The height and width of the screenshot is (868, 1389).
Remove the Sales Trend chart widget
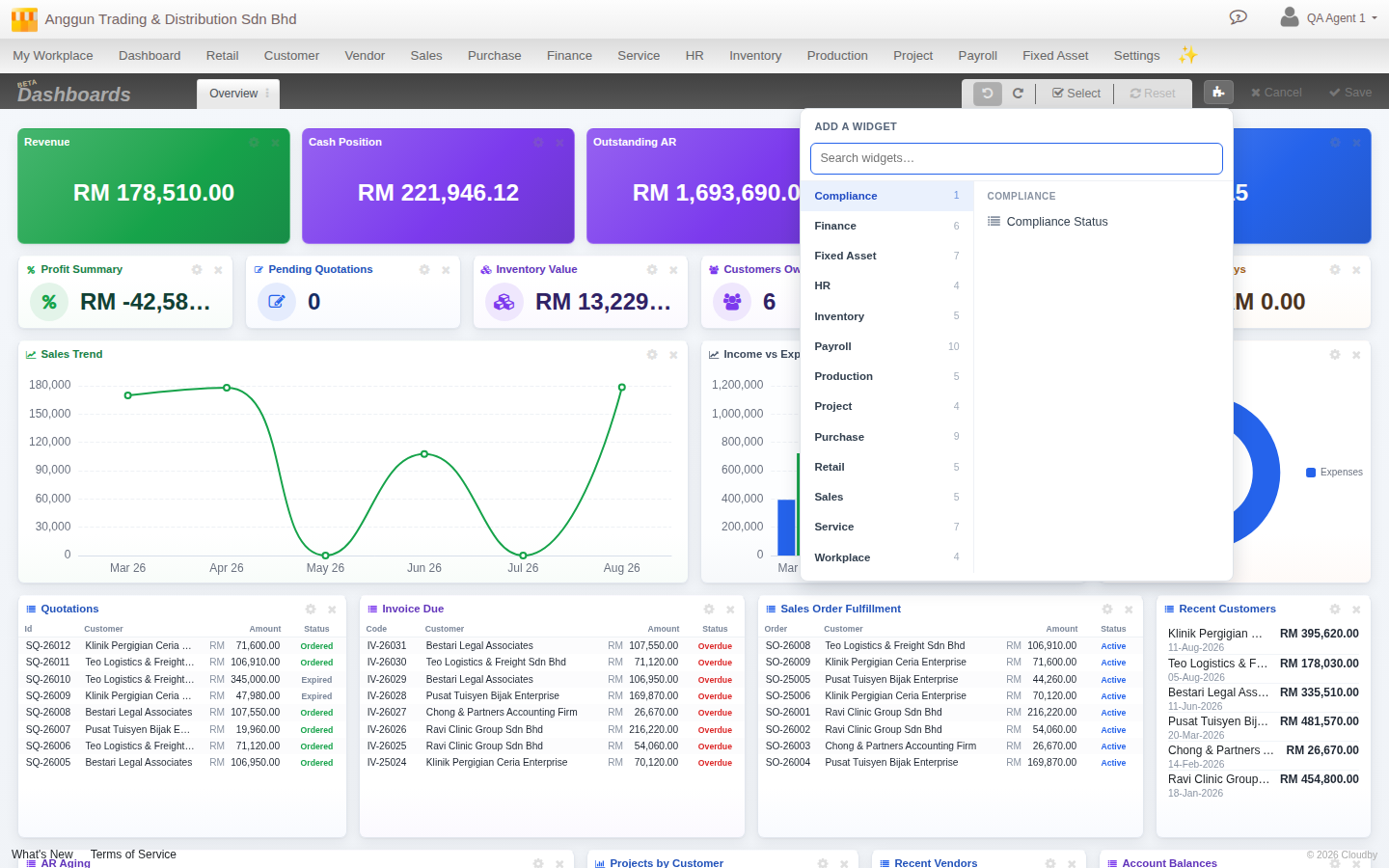(673, 355)
